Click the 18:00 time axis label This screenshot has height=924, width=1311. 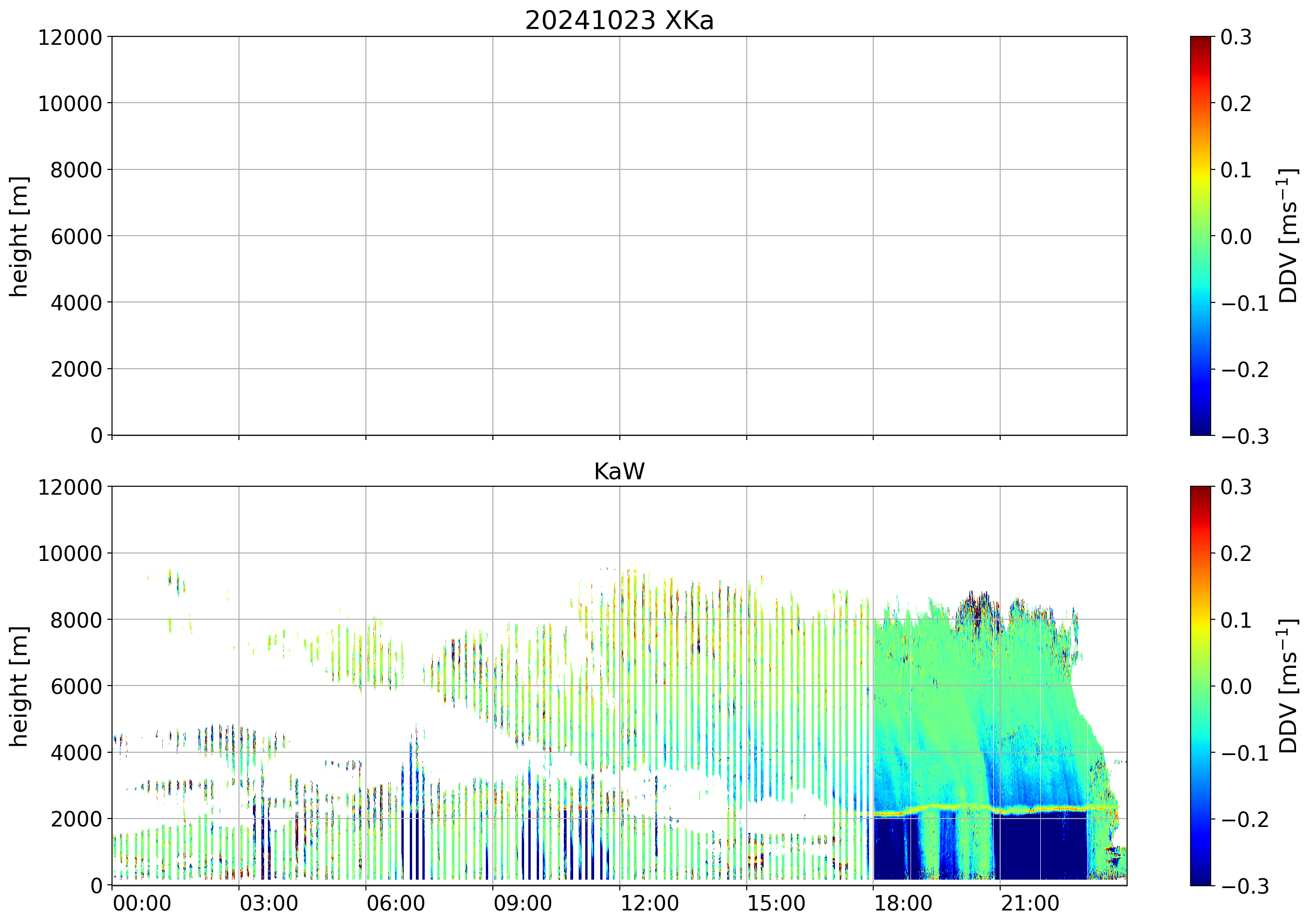click(903, 904)
